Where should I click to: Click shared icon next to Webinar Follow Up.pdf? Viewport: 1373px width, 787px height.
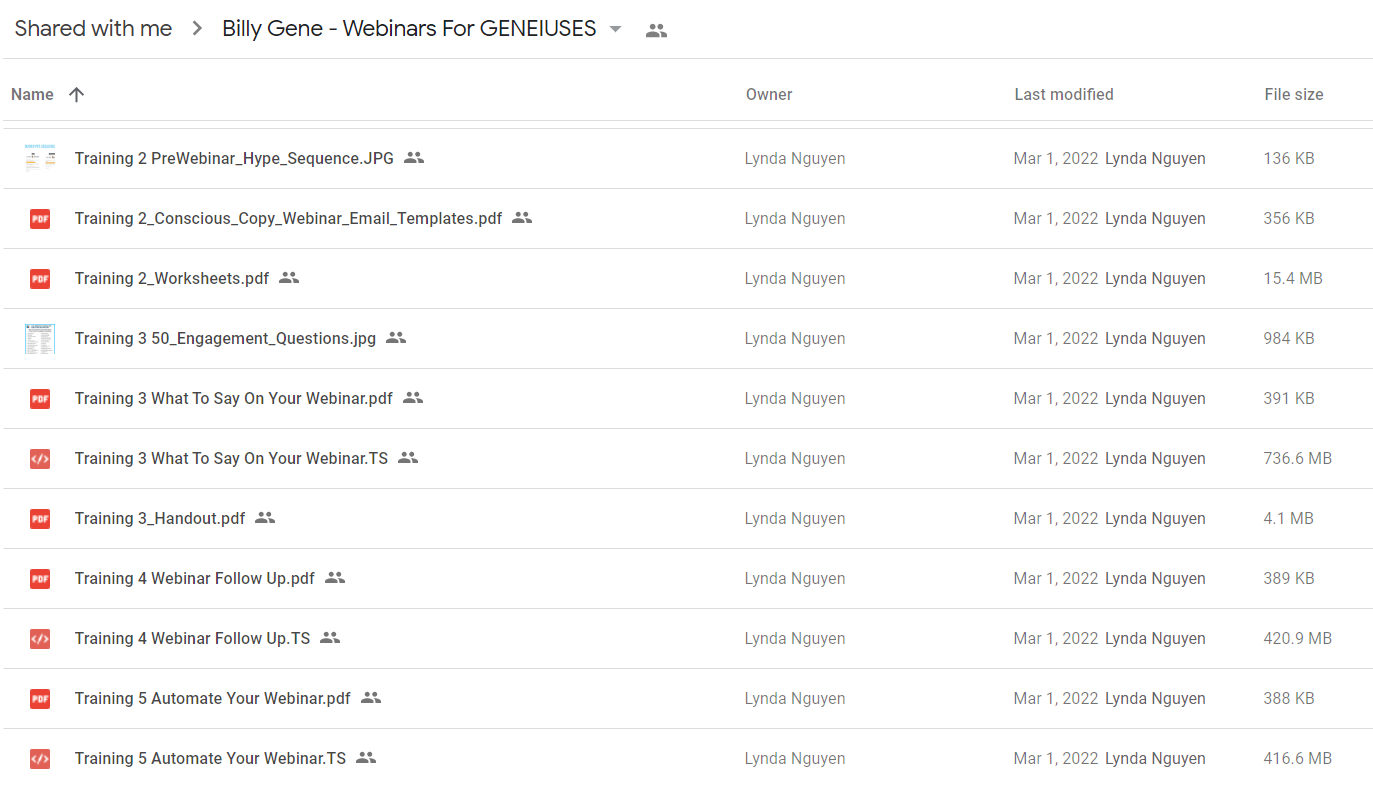pyautogui.click(x=335, y=577)
